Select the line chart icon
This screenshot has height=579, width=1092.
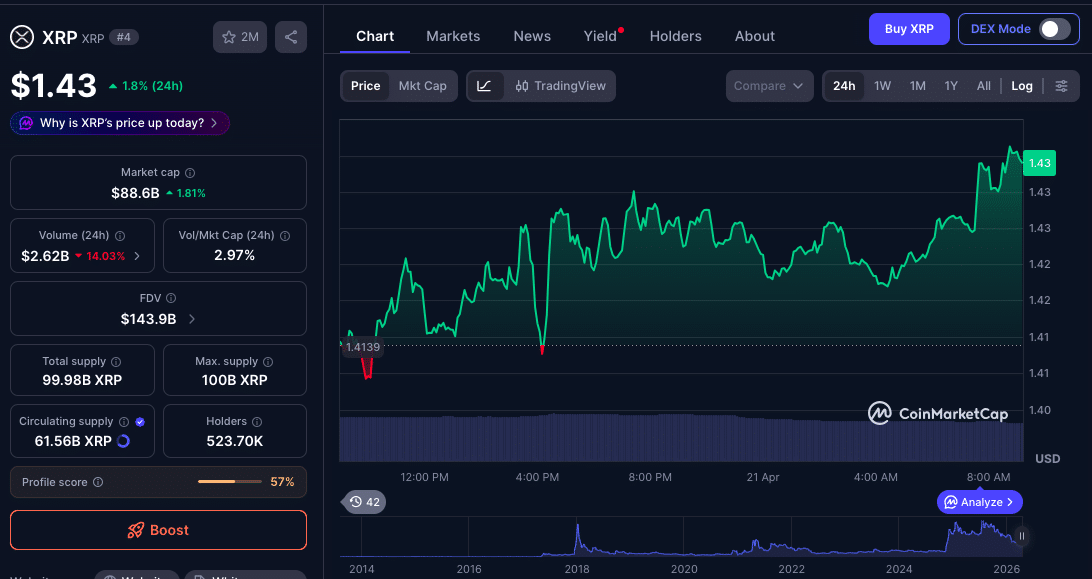click(484, 86)
